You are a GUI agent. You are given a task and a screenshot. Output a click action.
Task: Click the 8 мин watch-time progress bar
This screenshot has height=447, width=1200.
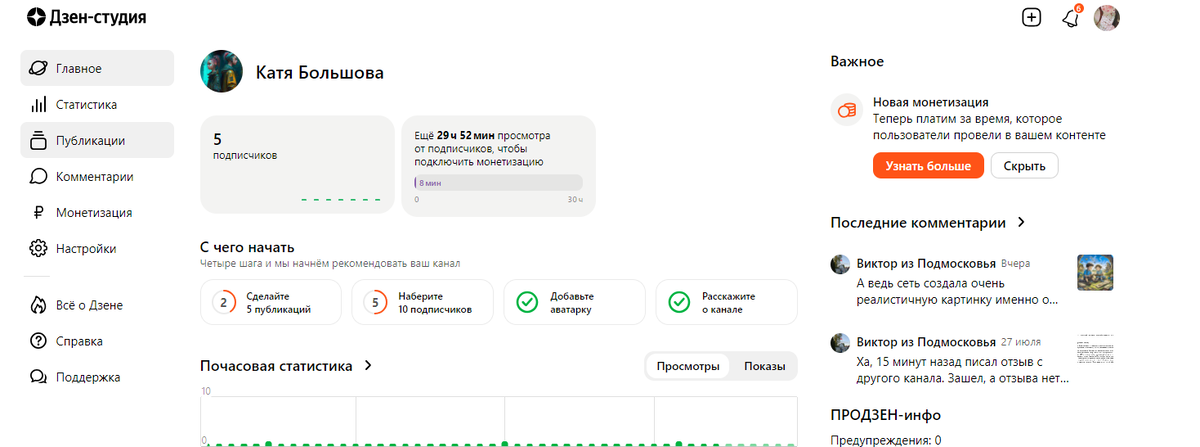(x=498, y=183)
